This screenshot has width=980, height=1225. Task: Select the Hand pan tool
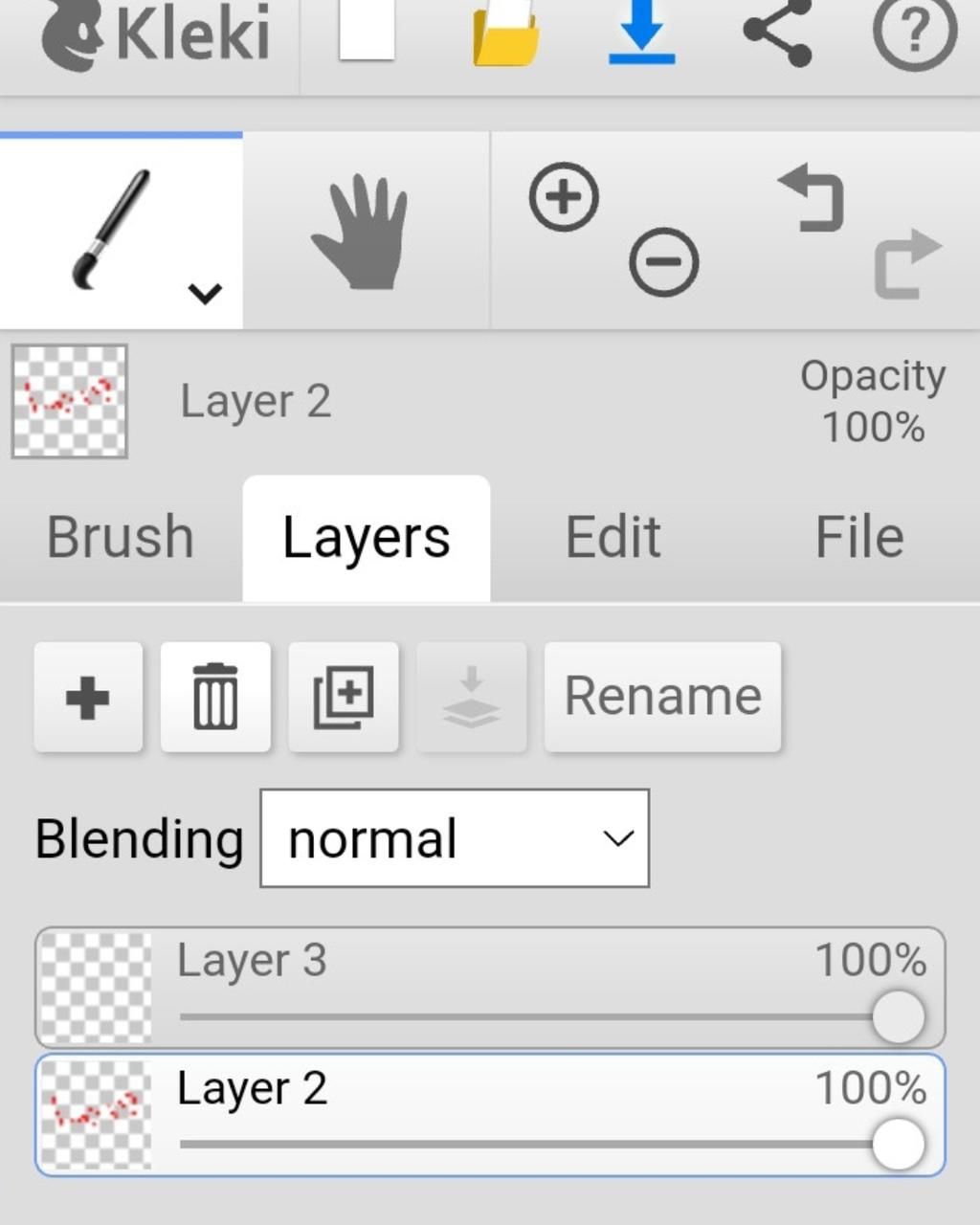tap(361, 232)
